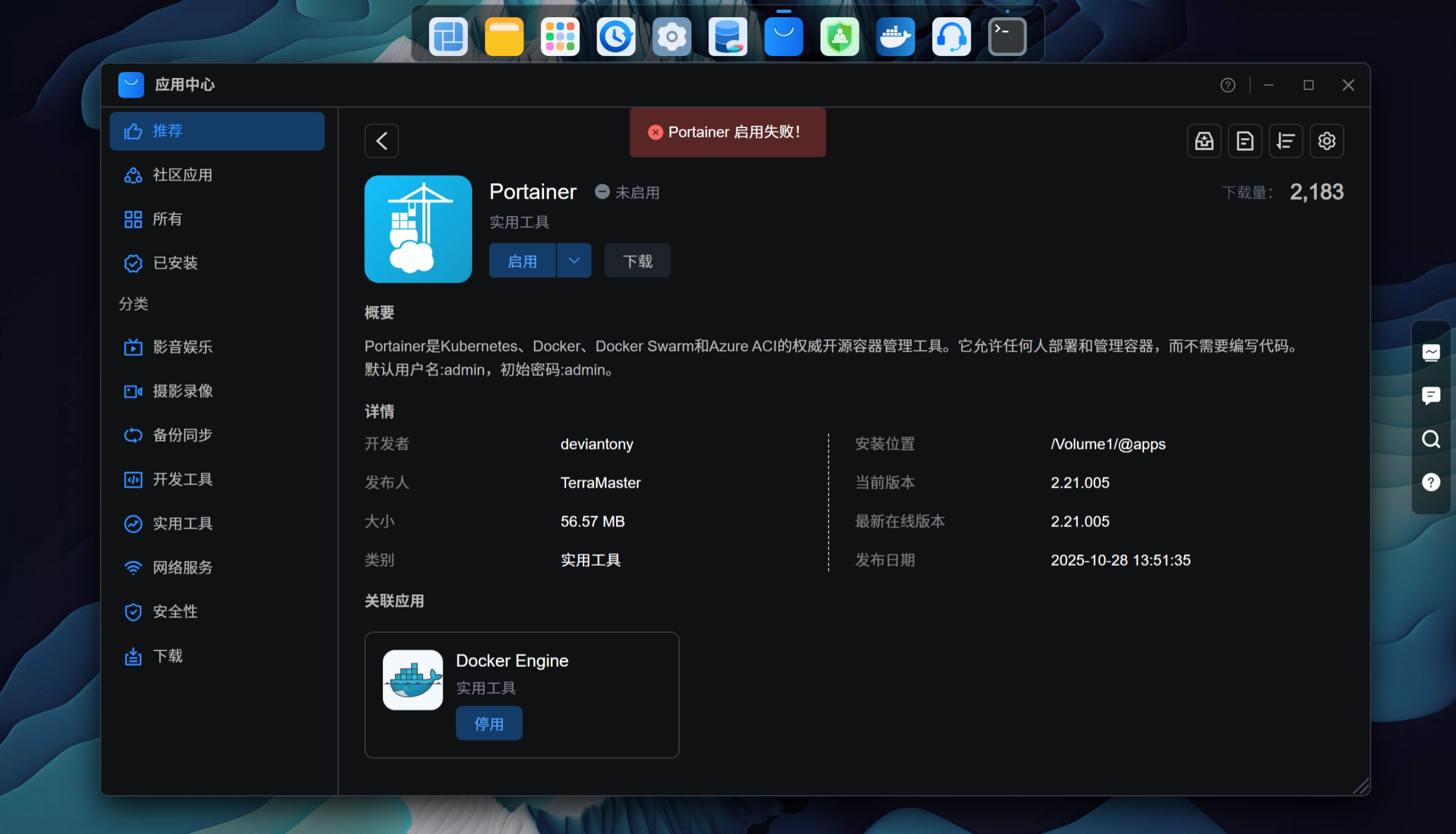Expand the dropdown arrow beside 启用
Image resolution: width=1456 pixels, height=834 pixels.
574,261
